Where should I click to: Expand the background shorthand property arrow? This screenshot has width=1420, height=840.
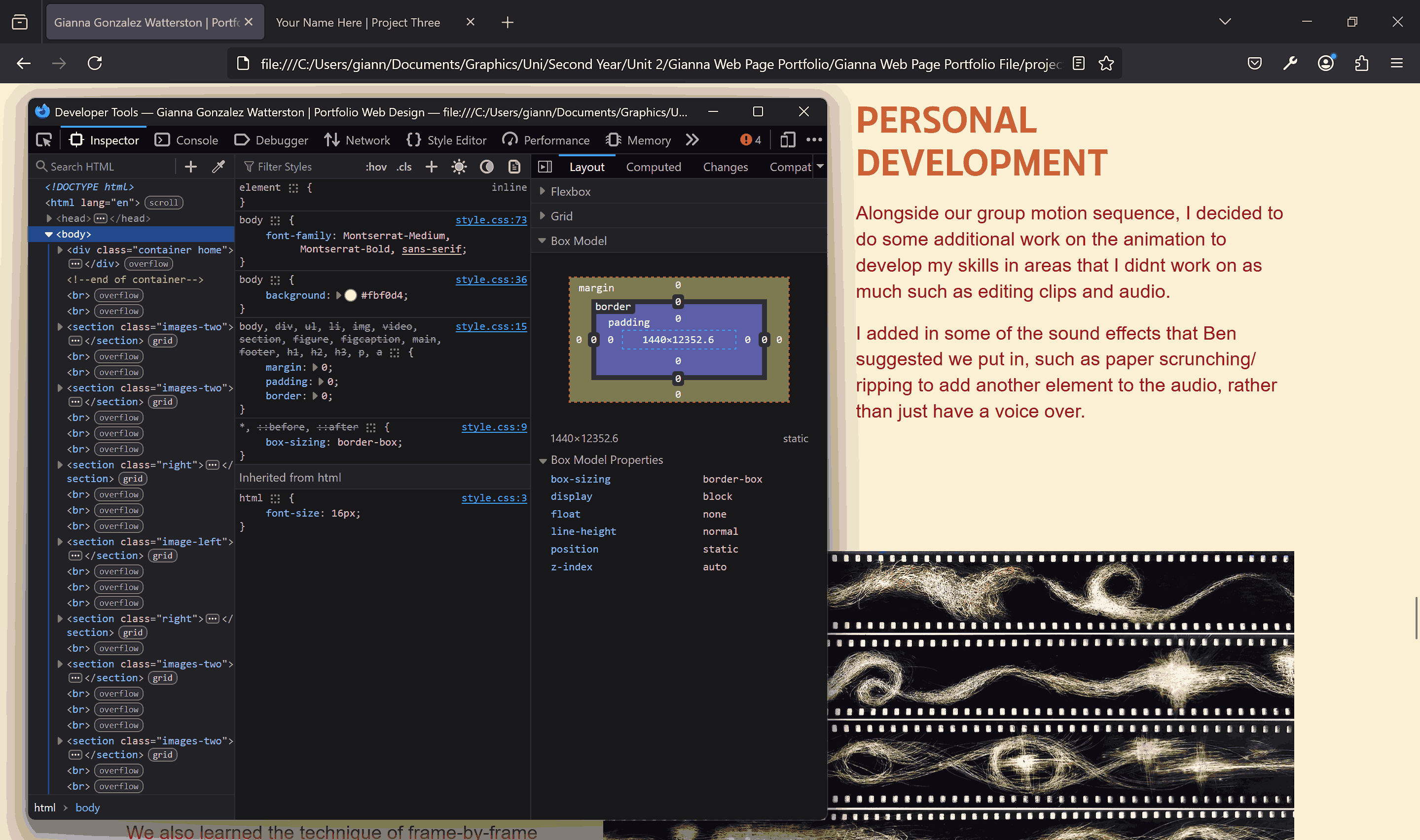click(338, 295)
